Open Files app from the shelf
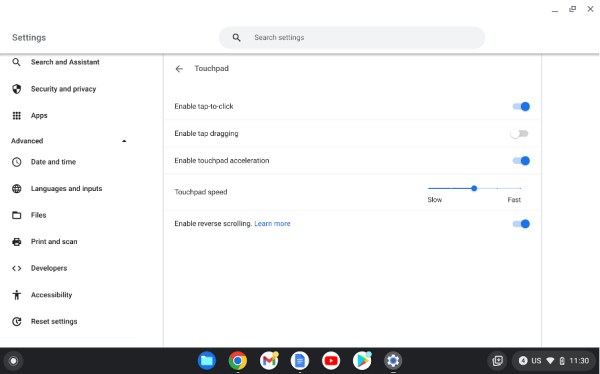This screenshot has width=600, height=374. [x=207, y=361]
